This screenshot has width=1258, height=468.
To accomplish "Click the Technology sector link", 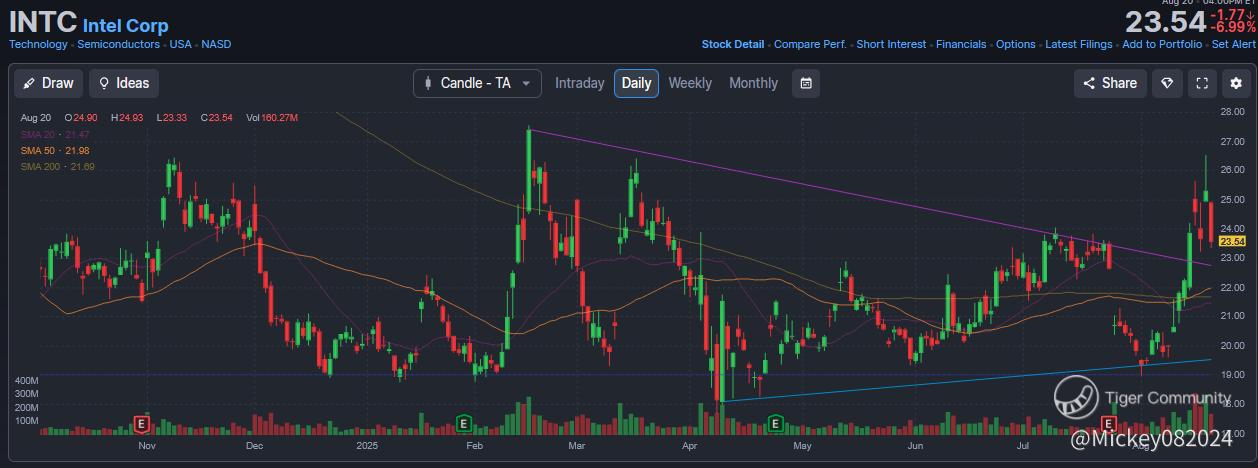I will click(38, 44).
